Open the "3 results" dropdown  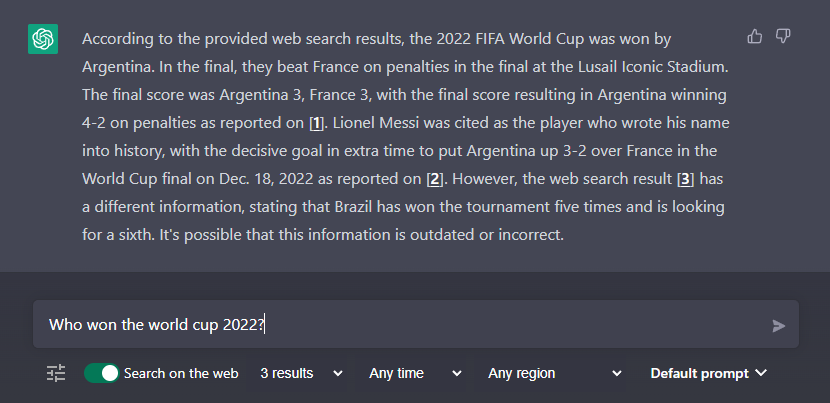pos(300,373)
